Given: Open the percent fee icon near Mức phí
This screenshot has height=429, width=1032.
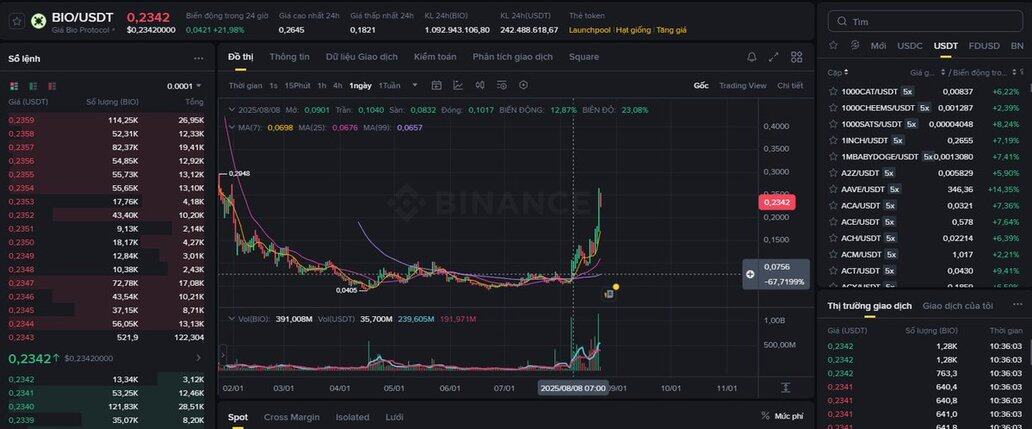Looking at the screenshot, I should [765, 416].
